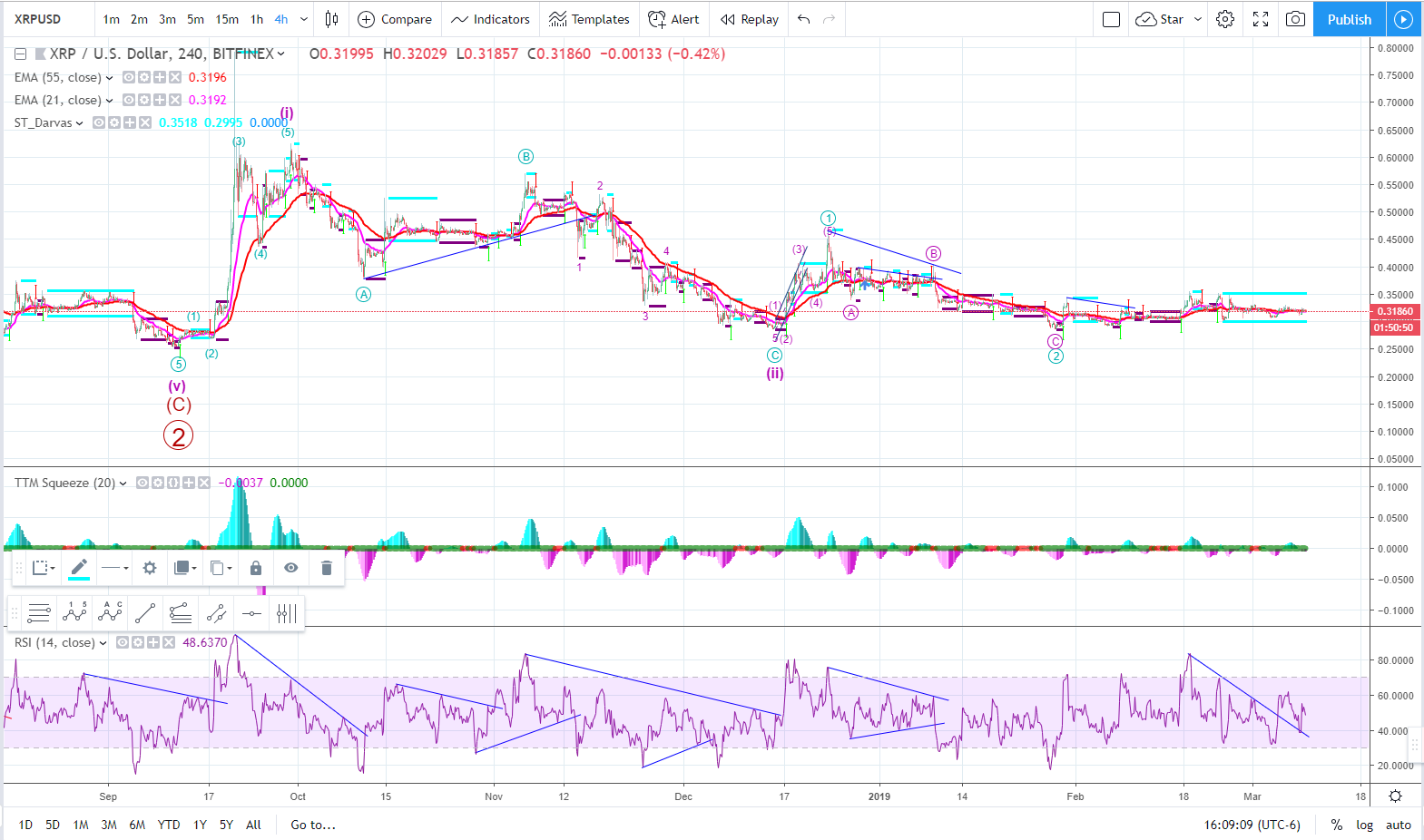Click the current price label 0.31860
The height and width of the screenshot is (840, 1424).
coord(1395,311)
